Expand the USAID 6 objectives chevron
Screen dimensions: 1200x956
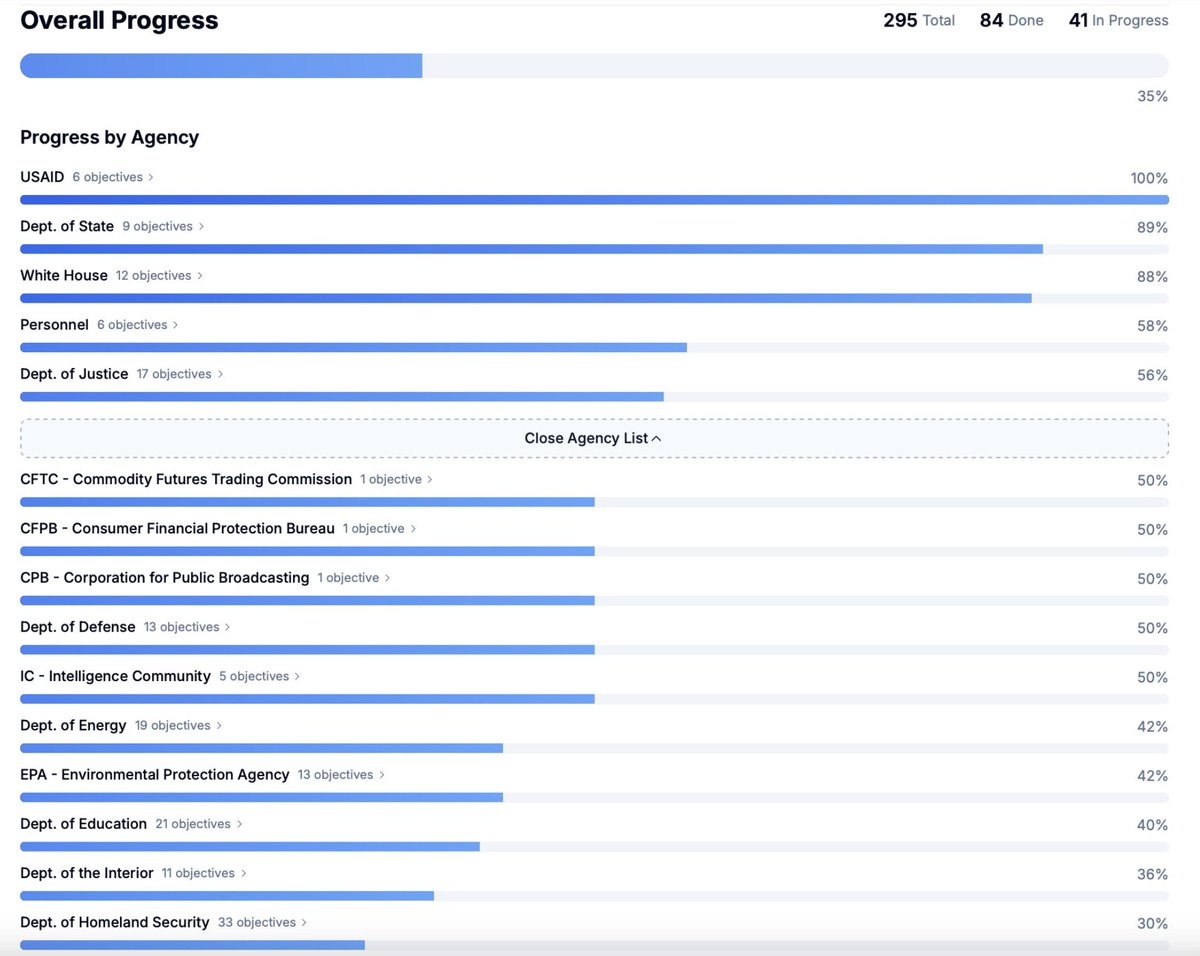(151, 177)
